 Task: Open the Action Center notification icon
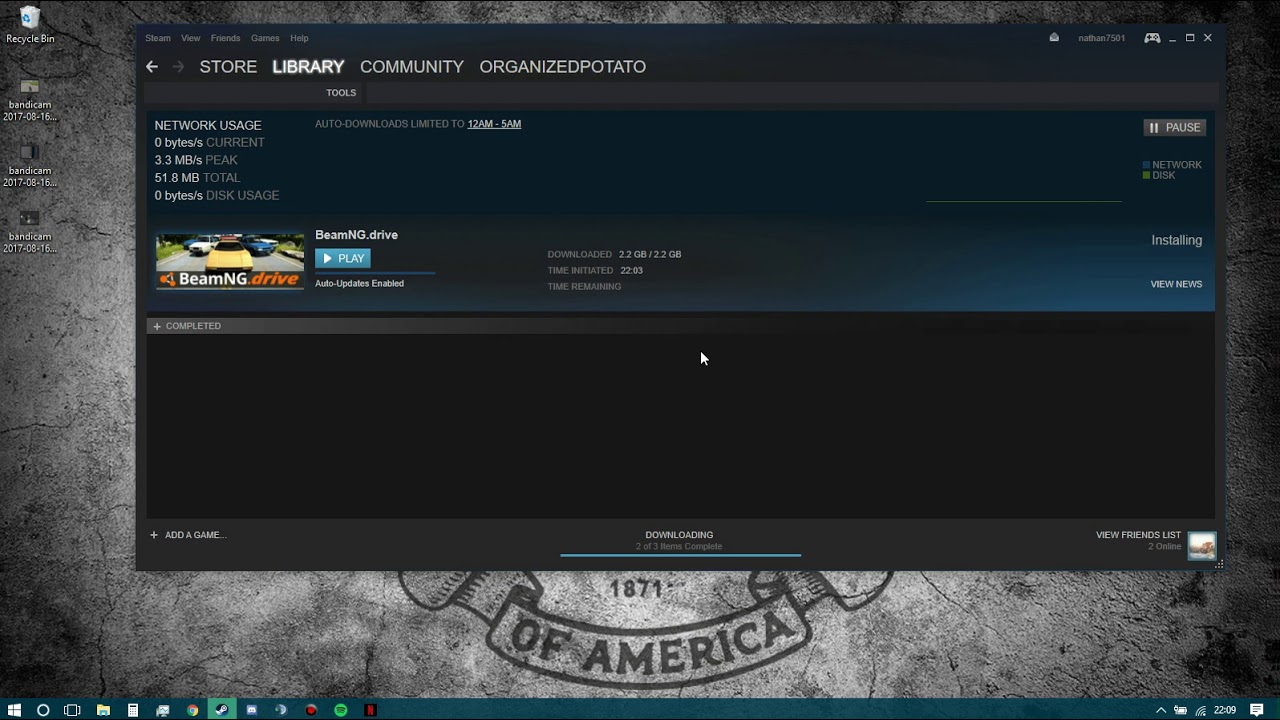[1257, 710]
